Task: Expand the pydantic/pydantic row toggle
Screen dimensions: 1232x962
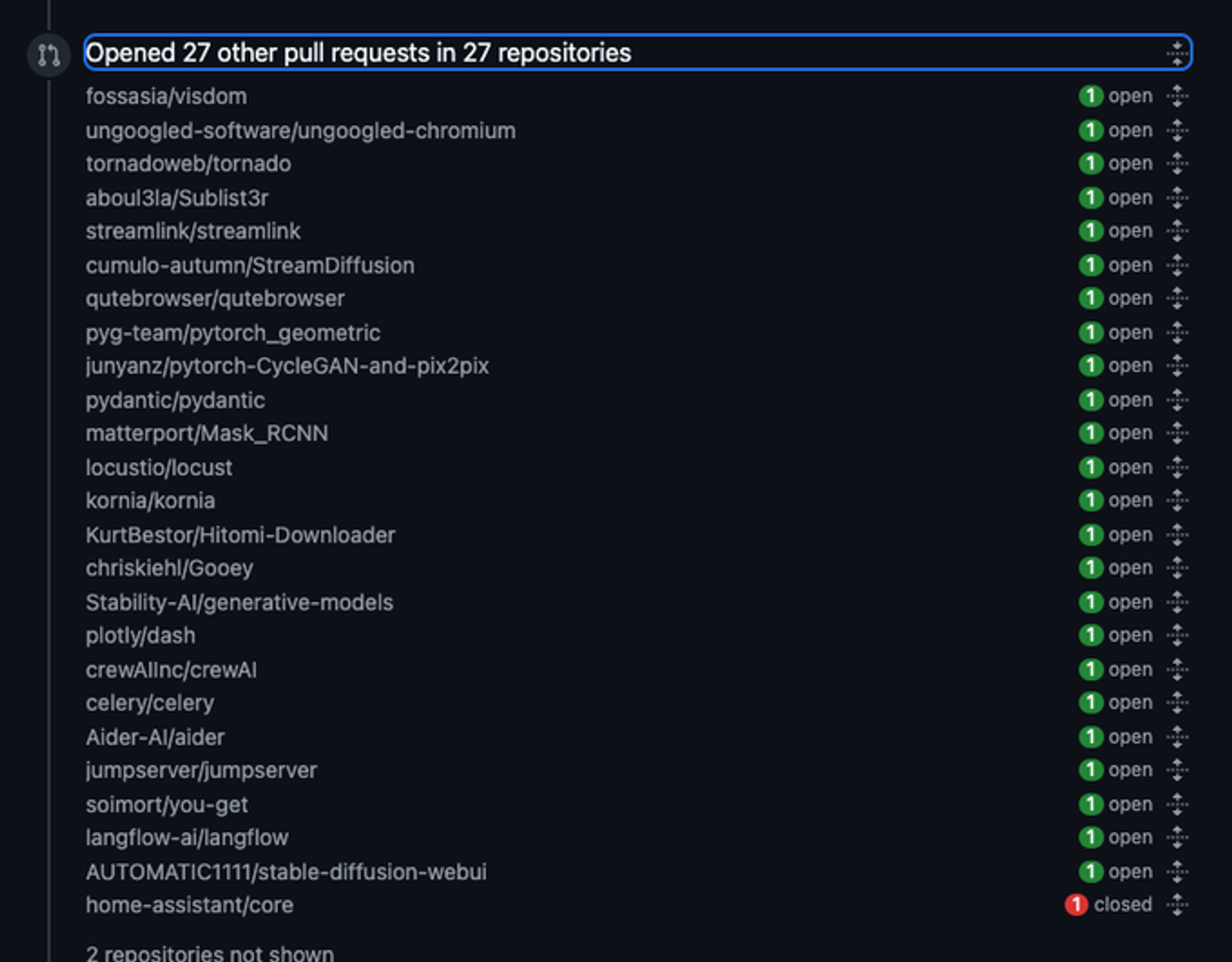Action: (1177, 401)
